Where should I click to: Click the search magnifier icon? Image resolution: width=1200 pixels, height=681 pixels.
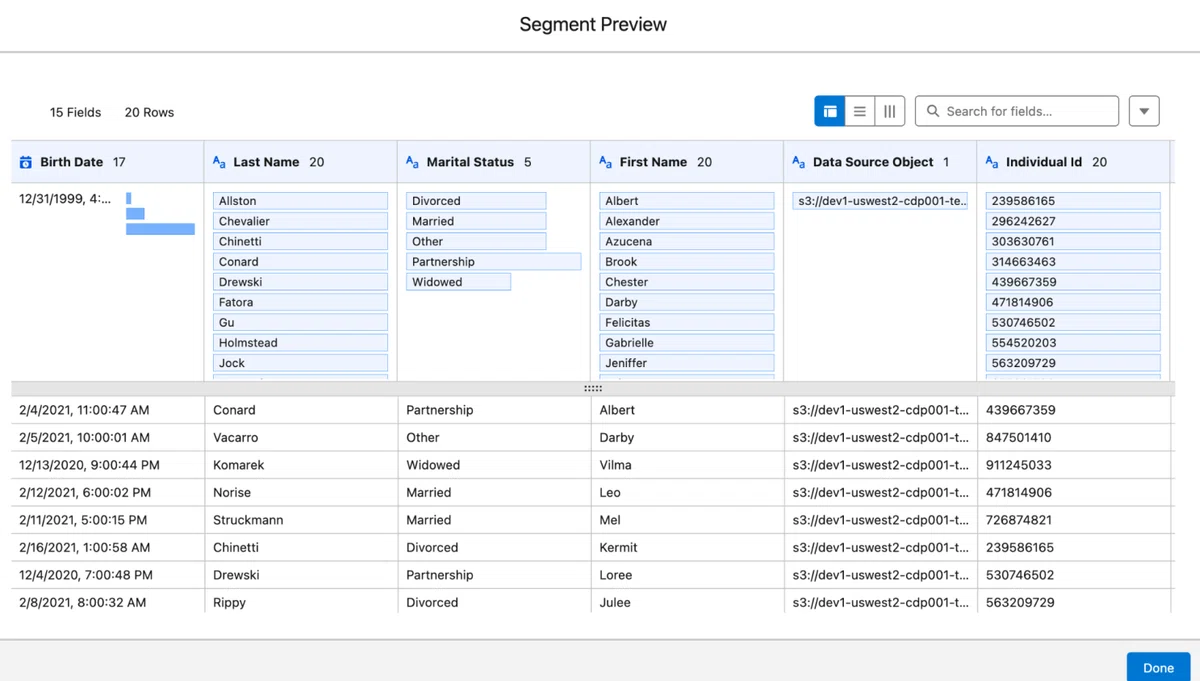(x=933, y=111)
